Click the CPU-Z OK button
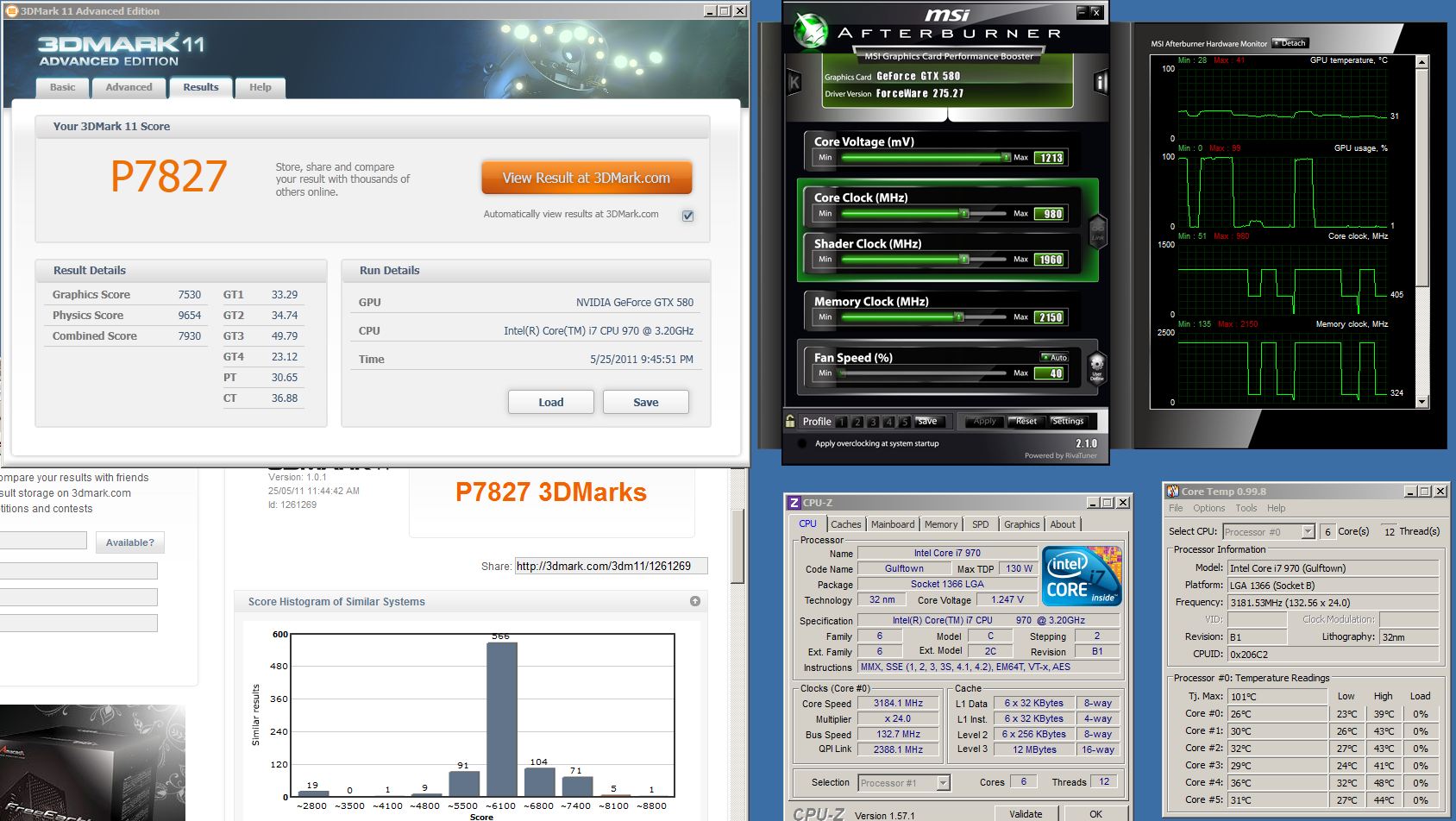Image resolution: width=1456 pixels, height=821 pixels. [1095, 814]
